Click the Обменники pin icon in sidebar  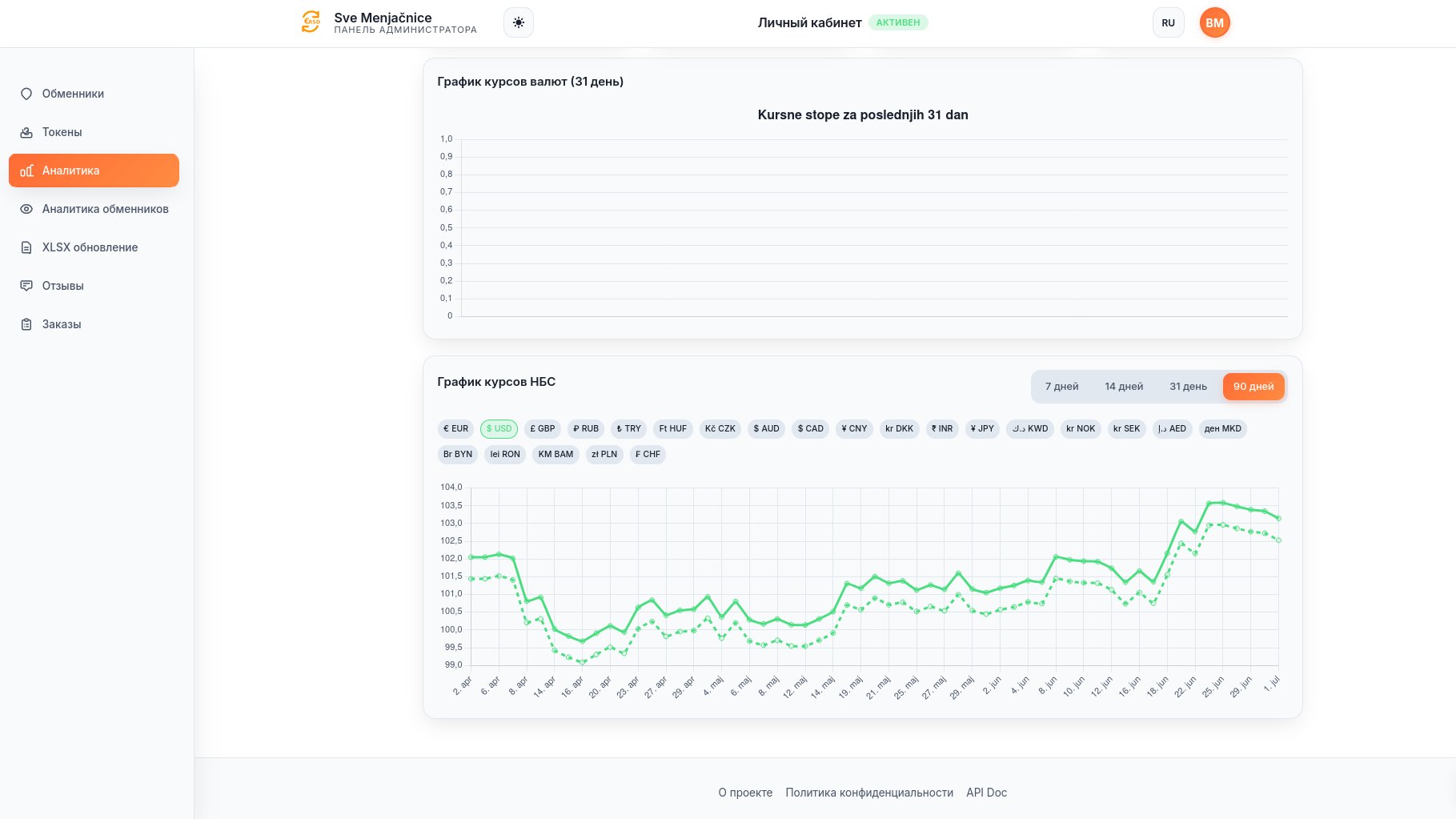[26, 94]
